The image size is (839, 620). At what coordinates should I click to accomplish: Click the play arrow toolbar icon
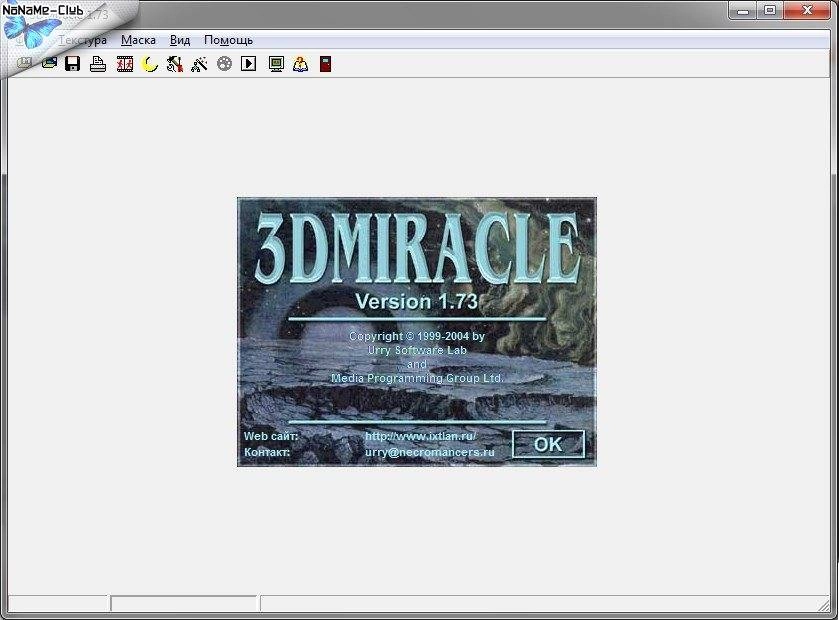coord(248,64)
